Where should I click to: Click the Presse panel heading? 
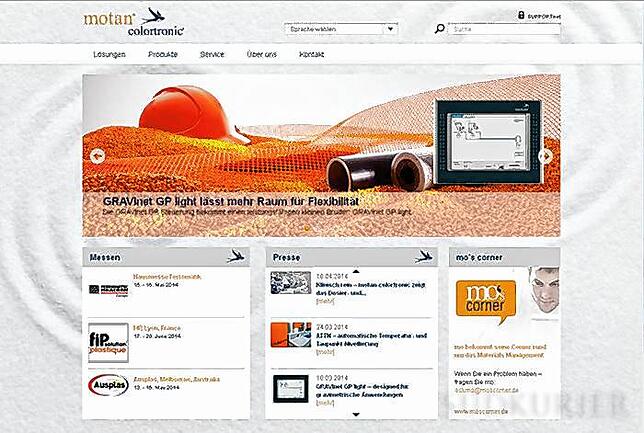point(287,257)
